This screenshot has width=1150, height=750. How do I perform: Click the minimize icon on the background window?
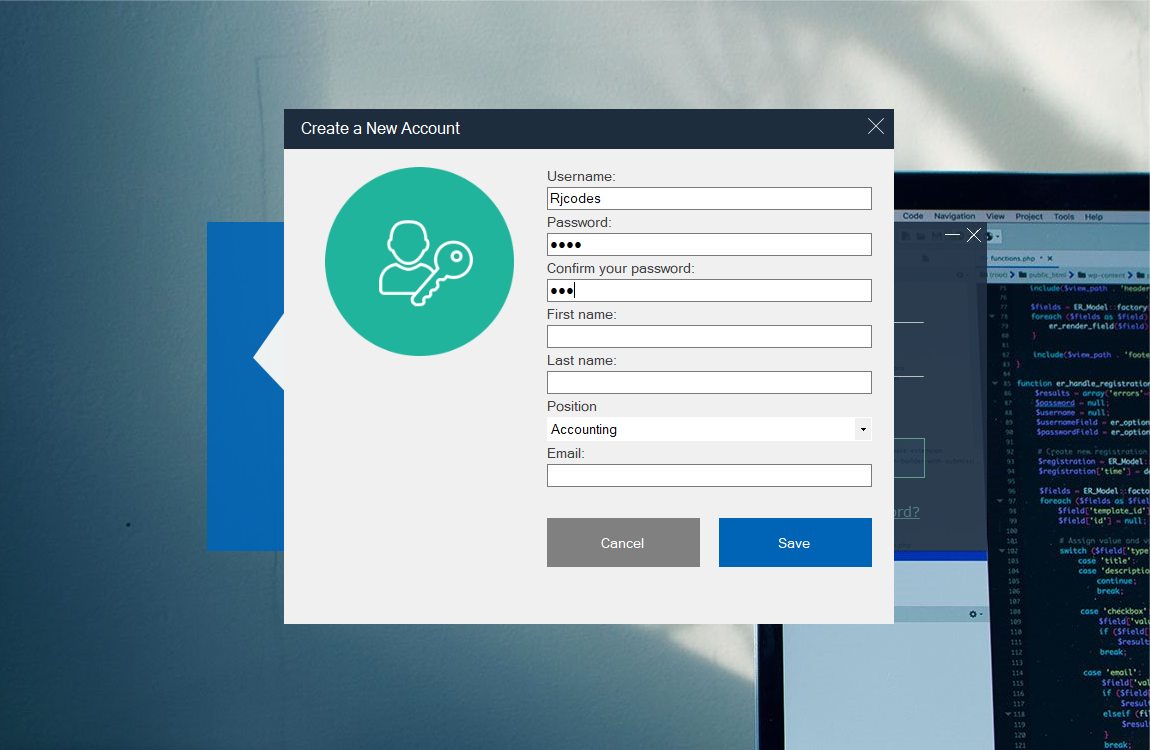pos(951,234)
